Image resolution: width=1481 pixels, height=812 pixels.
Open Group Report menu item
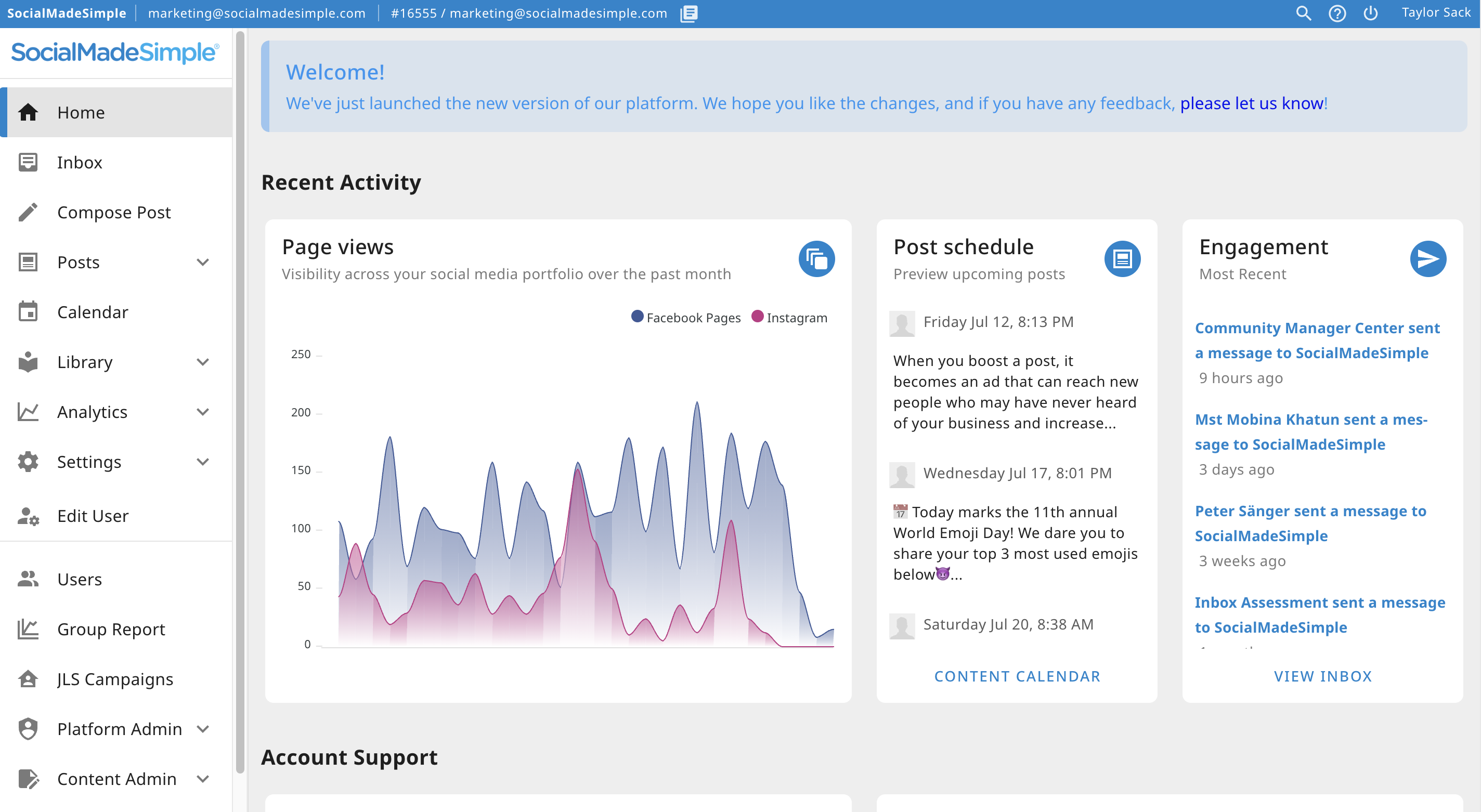[x=116, y=629]
